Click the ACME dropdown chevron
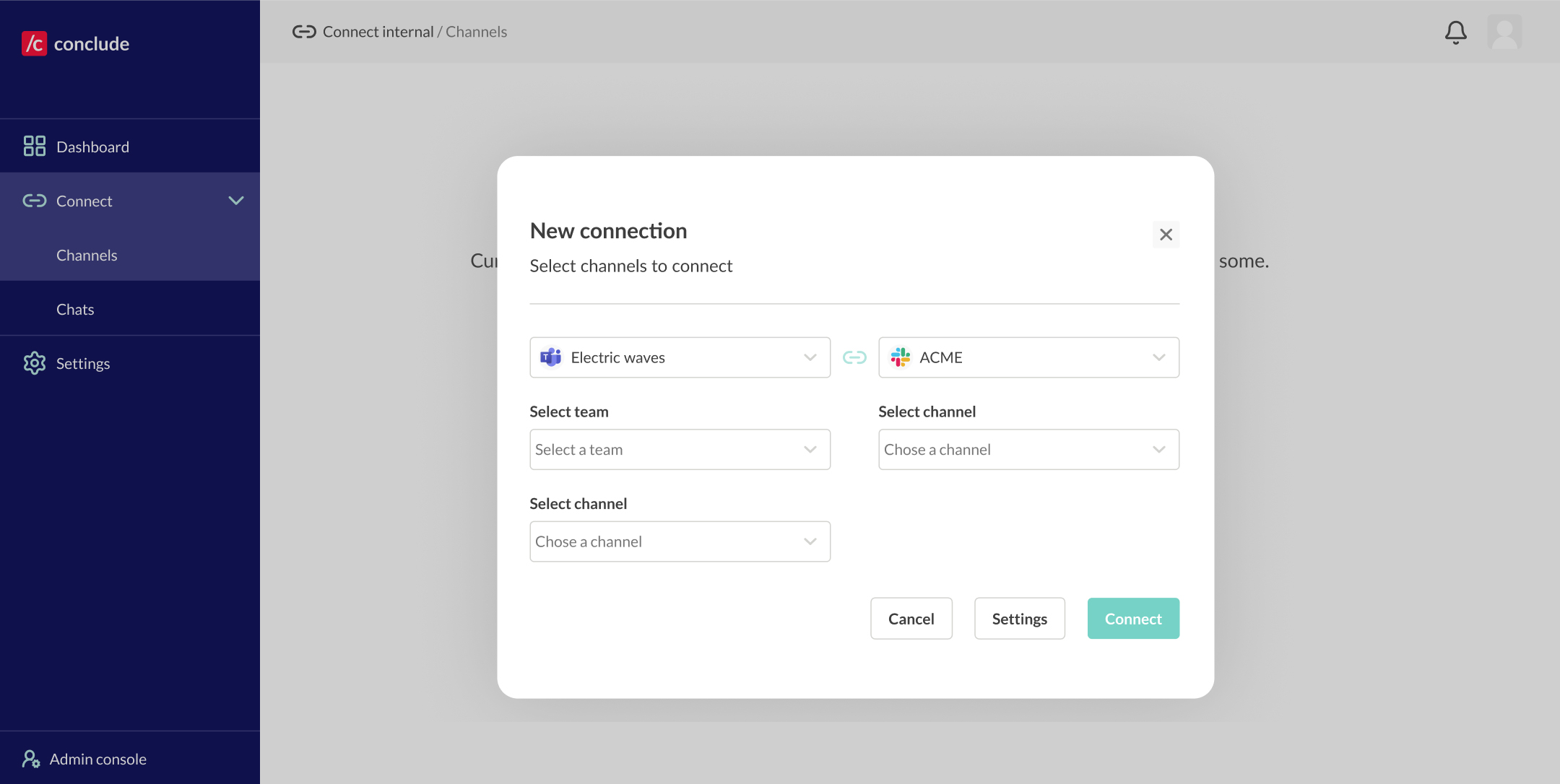Screen dimensions: 1560x784 coord(1158,357)
